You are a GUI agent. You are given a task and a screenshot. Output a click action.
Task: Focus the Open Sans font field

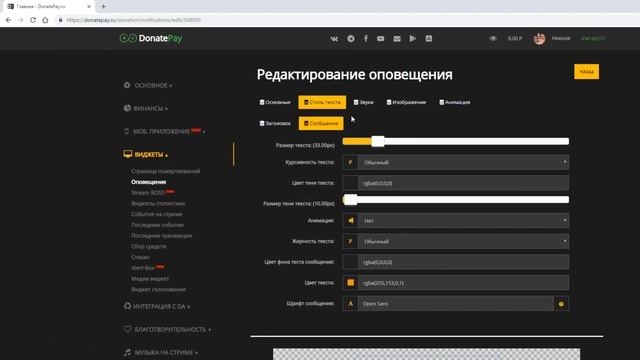click(x=456, y=304)
